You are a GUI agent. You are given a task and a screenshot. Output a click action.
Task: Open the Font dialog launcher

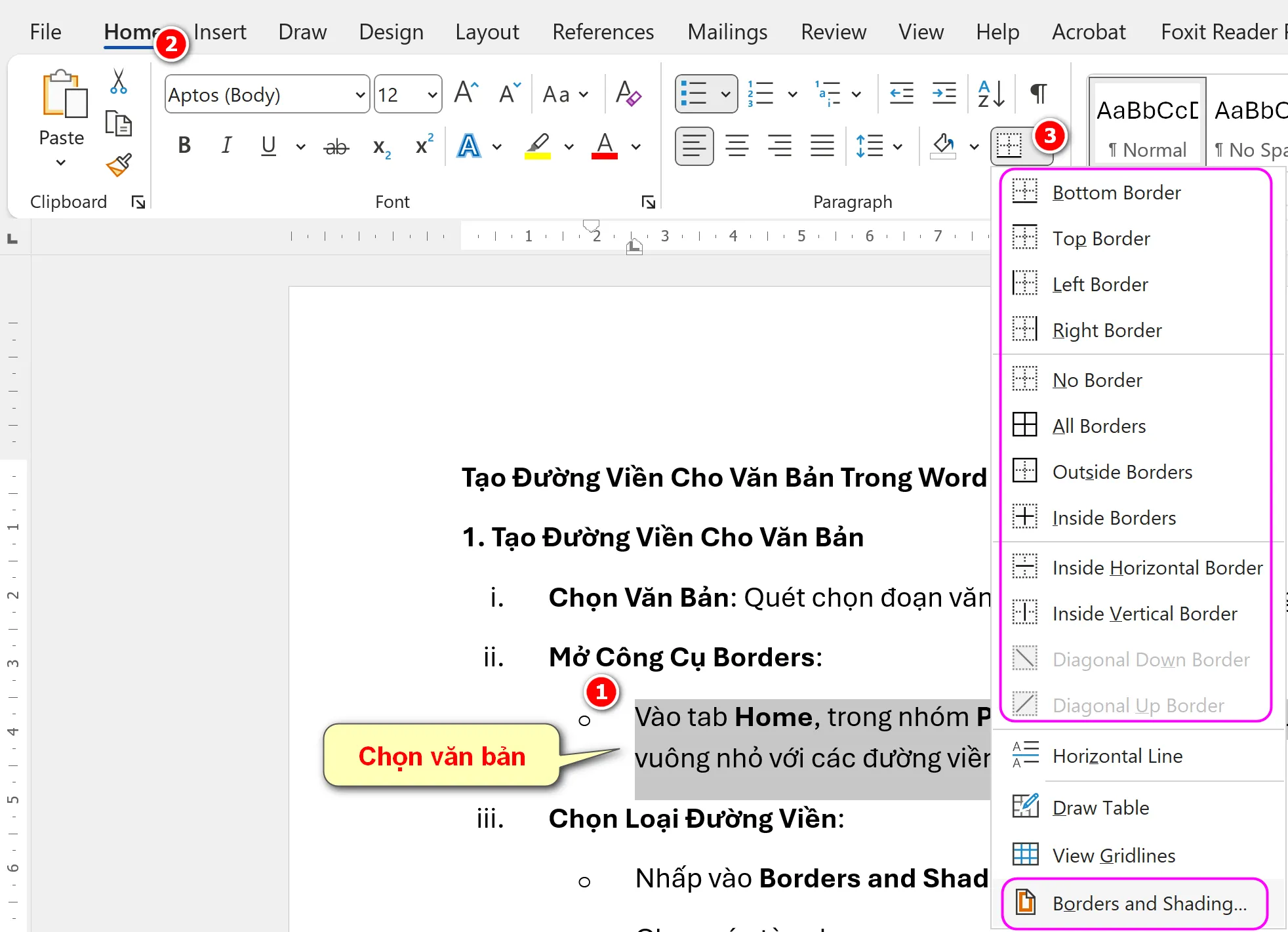pyautogui.click(x=648, y=202)
